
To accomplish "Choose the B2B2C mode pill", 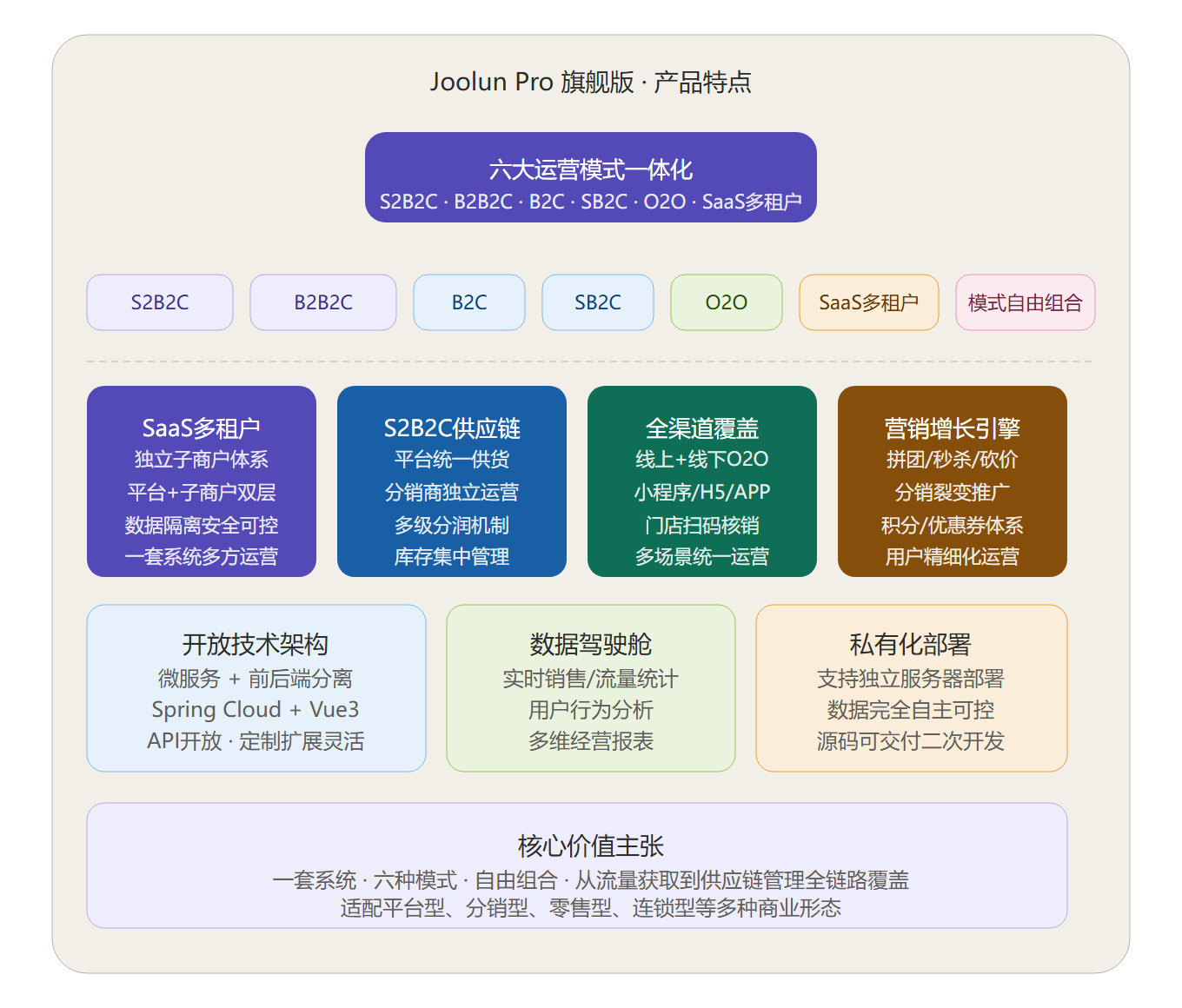I will pyautogui.click(x=323, y=302).
